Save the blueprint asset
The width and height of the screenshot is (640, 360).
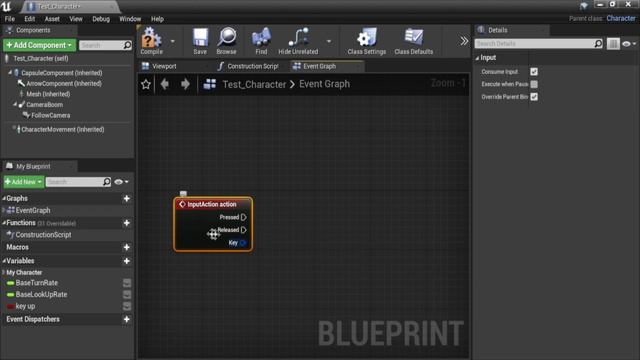pyautogui.click(x=200, y=41)
